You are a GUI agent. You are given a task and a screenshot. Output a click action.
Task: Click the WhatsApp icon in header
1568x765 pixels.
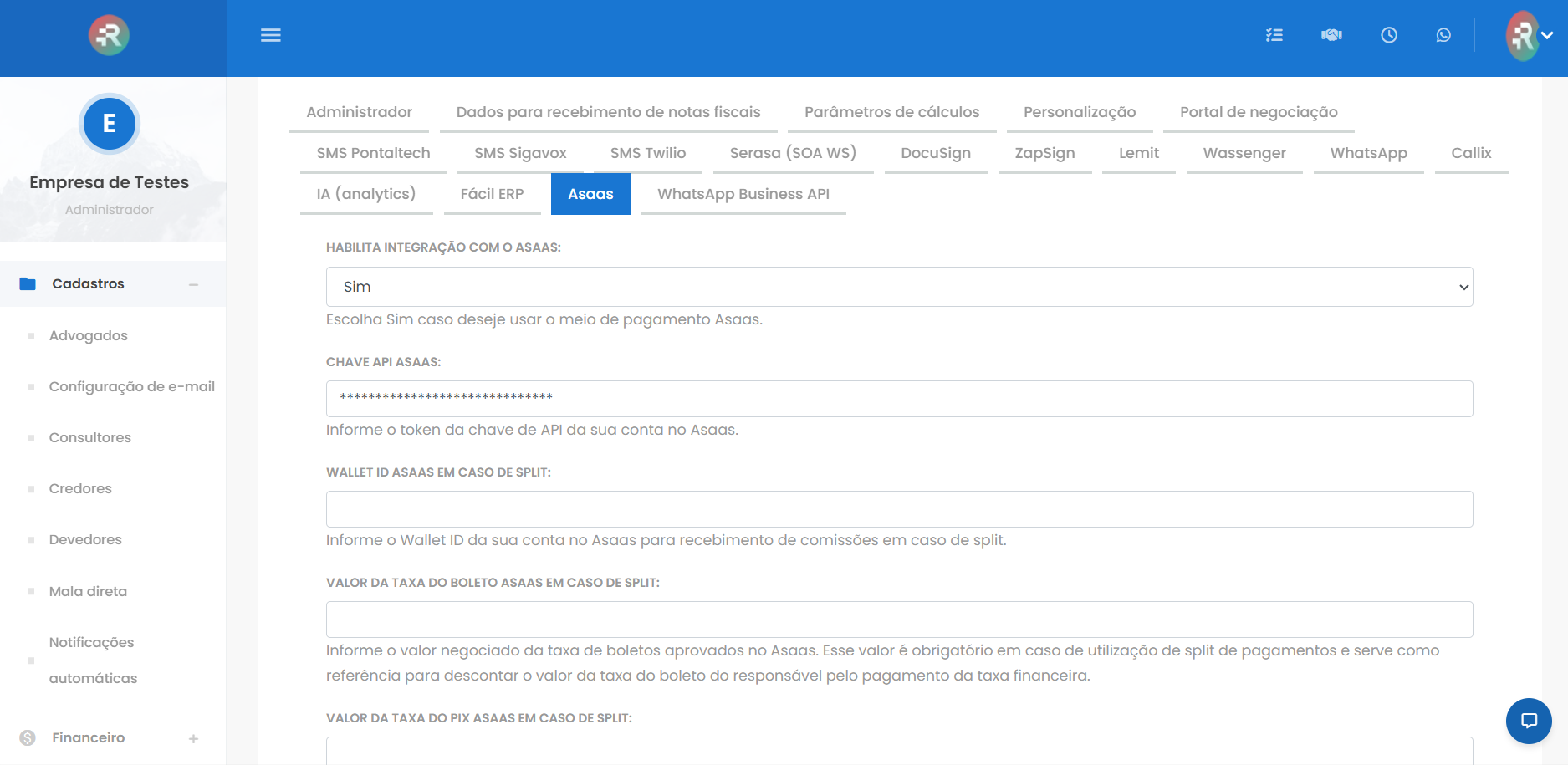[1443, 35]
